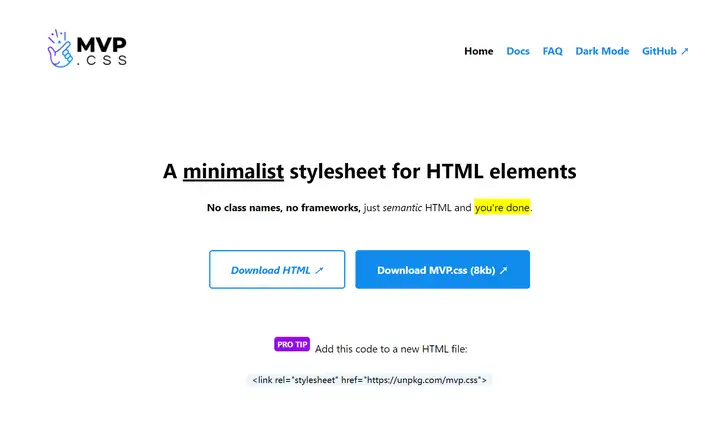The image size is (720, 428).
Task: Click the link rel stylesheet code snippet
Action: click(x=369, y=380)
